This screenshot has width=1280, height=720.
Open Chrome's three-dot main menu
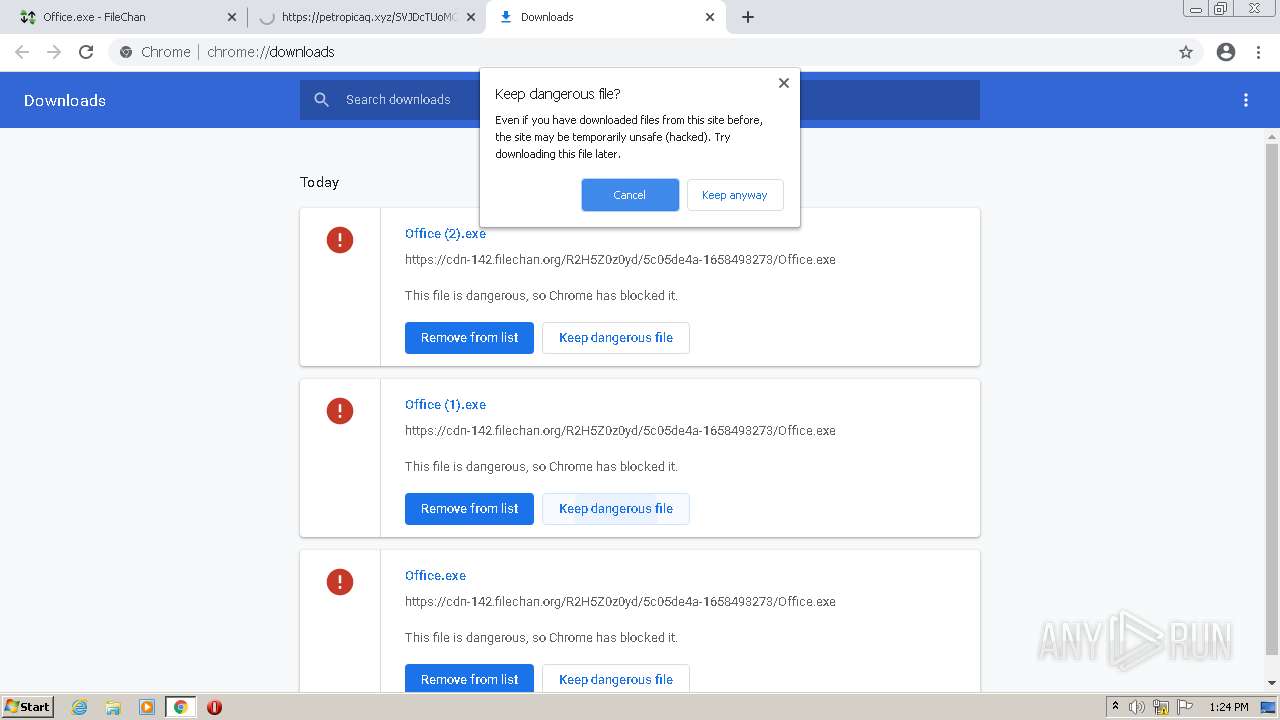click(1258, 52)
